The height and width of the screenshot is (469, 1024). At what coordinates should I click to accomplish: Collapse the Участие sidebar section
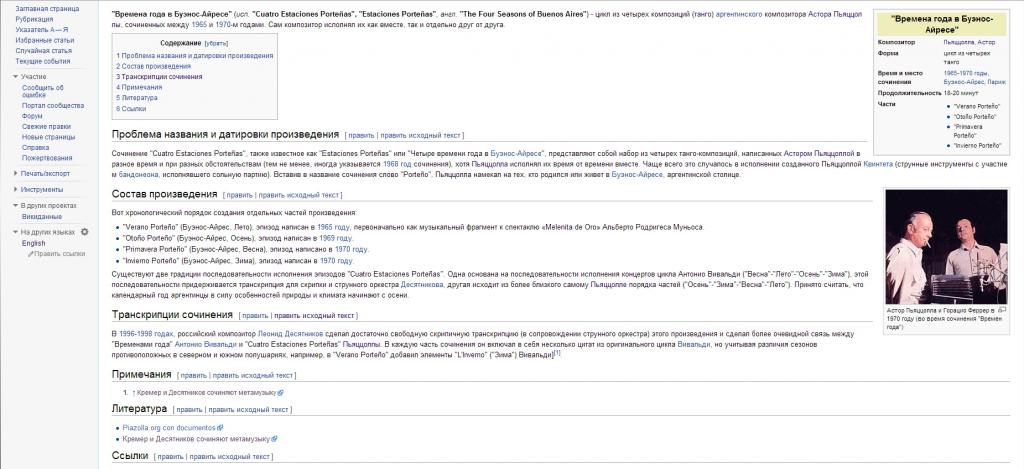pyautogui.click(x=14, y=76)
